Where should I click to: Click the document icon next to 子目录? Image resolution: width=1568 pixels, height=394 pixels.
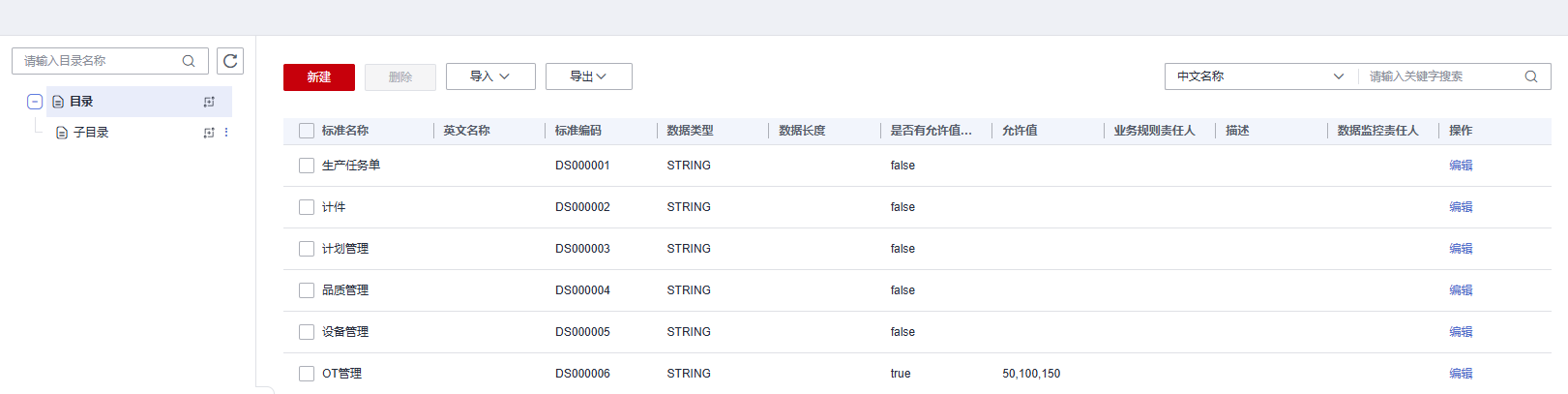[62, 133]
